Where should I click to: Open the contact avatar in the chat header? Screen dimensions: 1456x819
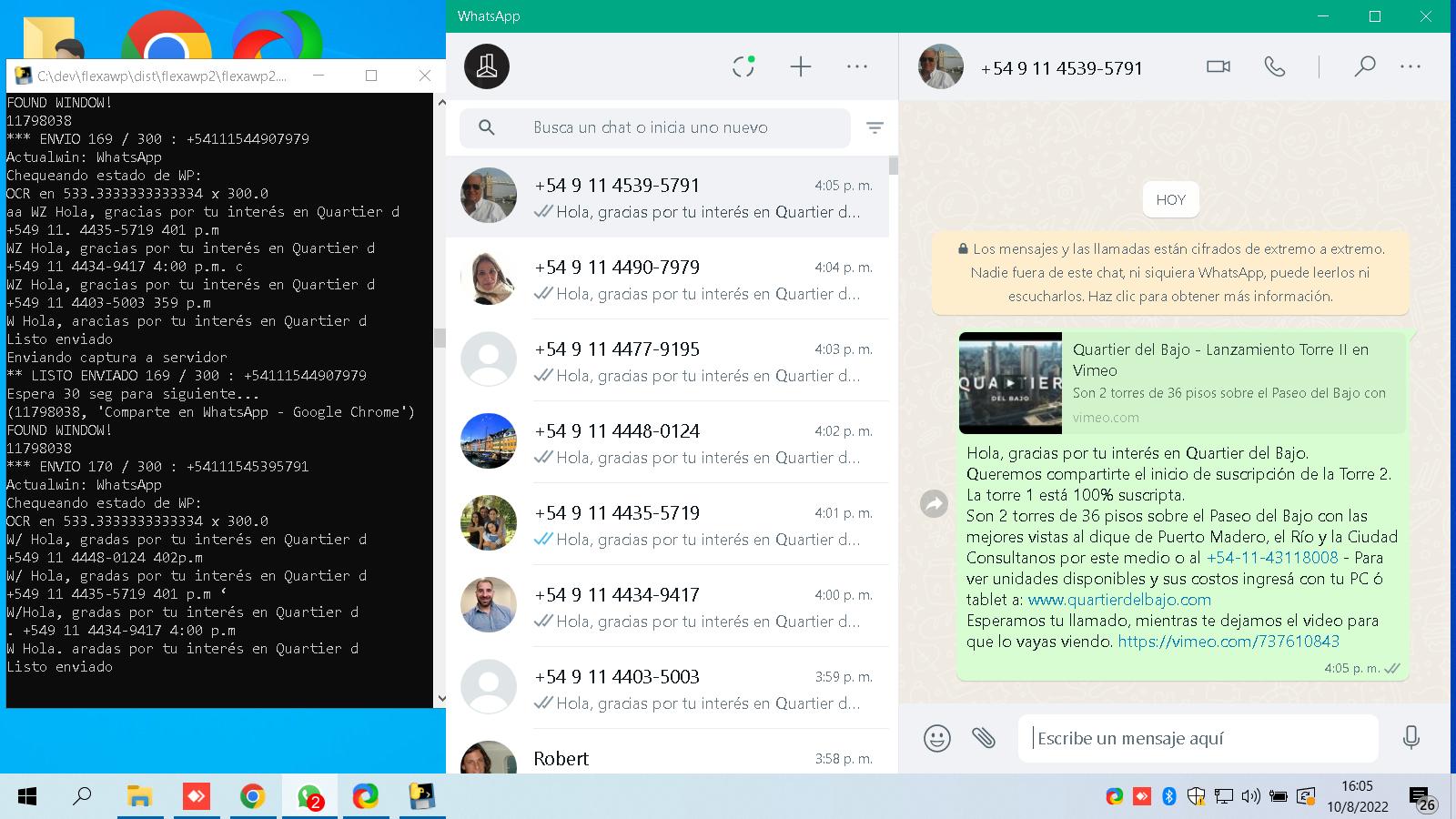tap(941, 66)
